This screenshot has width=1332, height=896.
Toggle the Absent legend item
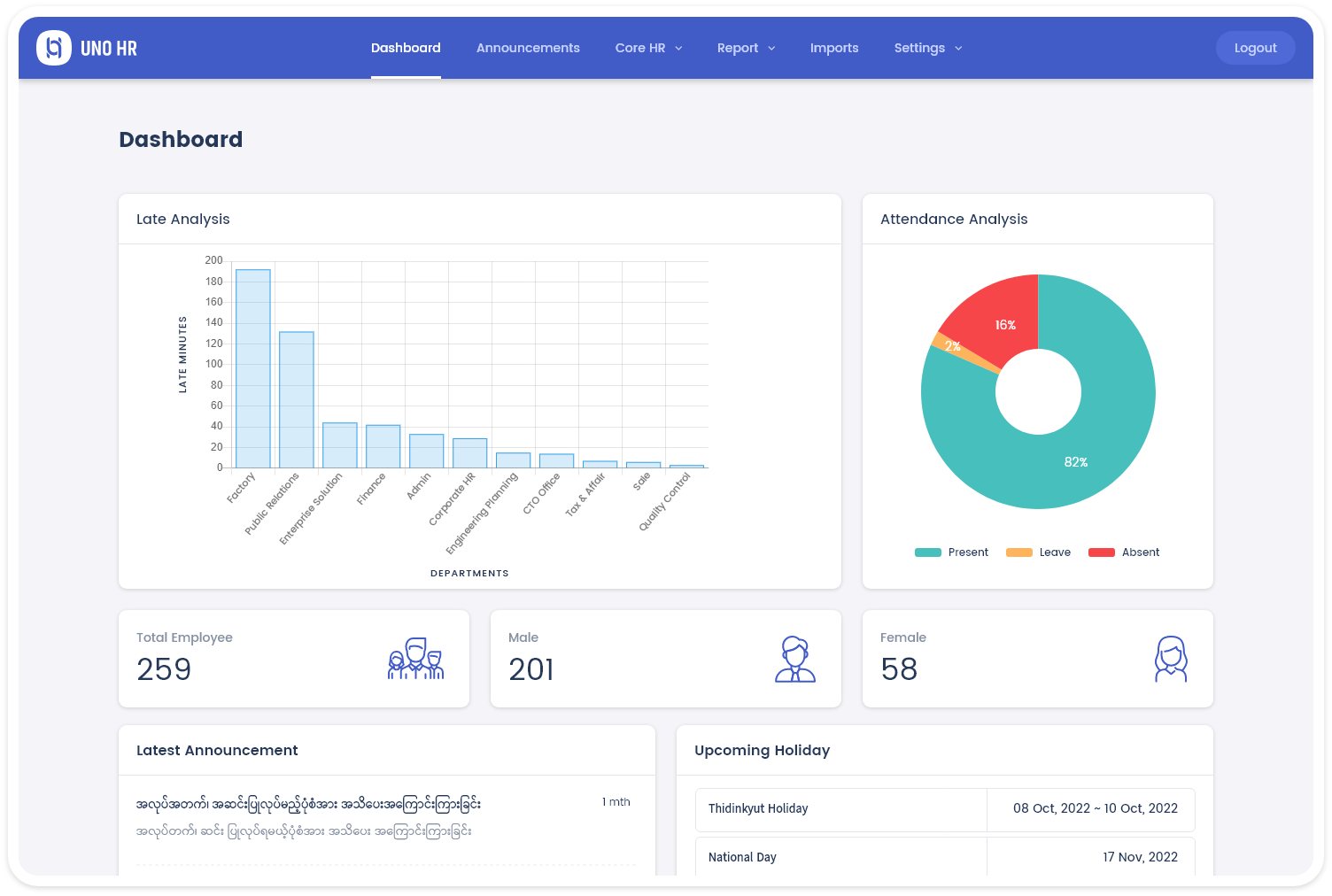1123,552
